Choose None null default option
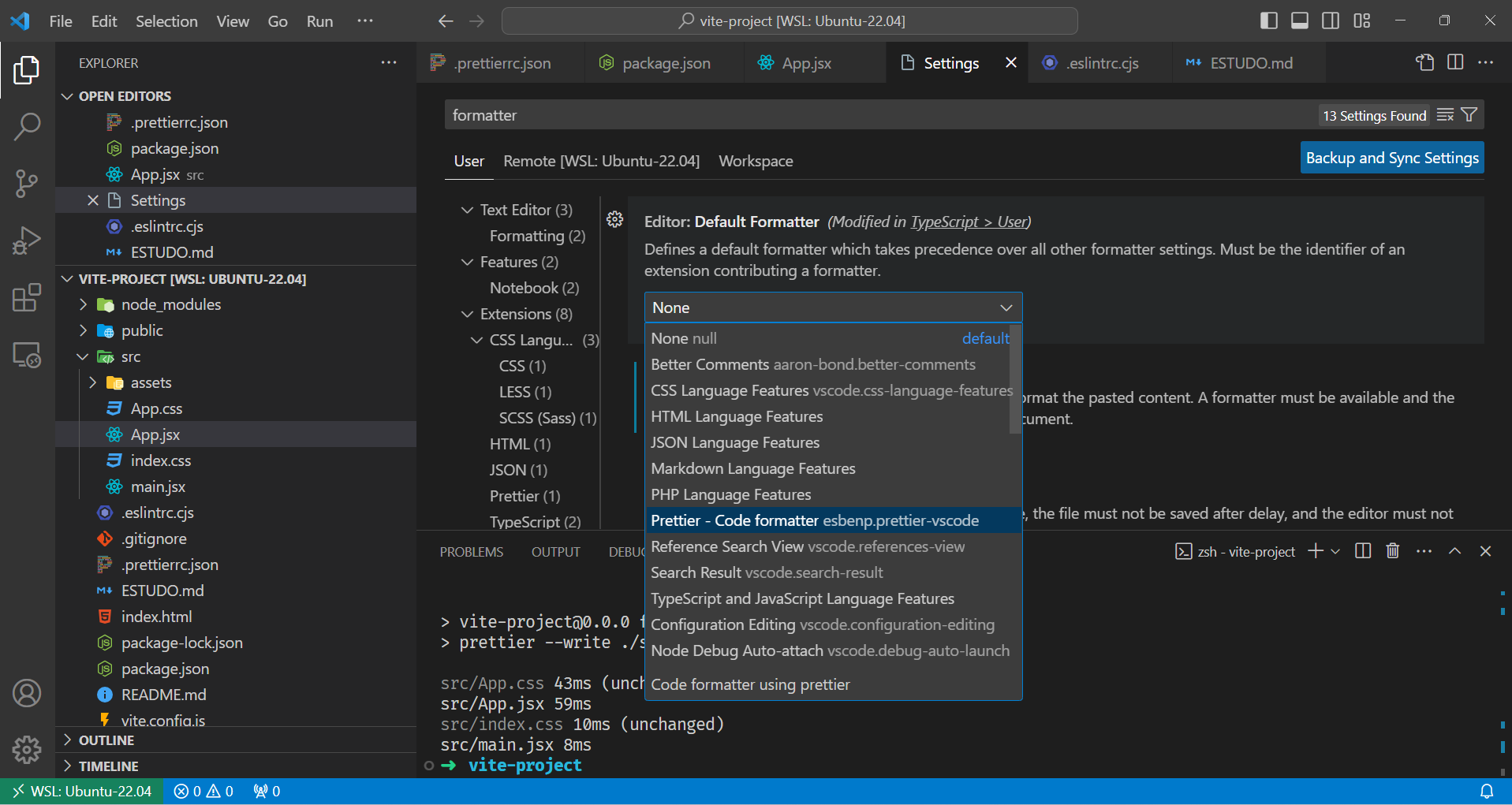This screenshot has height=805, width=1512. (830, 338)
